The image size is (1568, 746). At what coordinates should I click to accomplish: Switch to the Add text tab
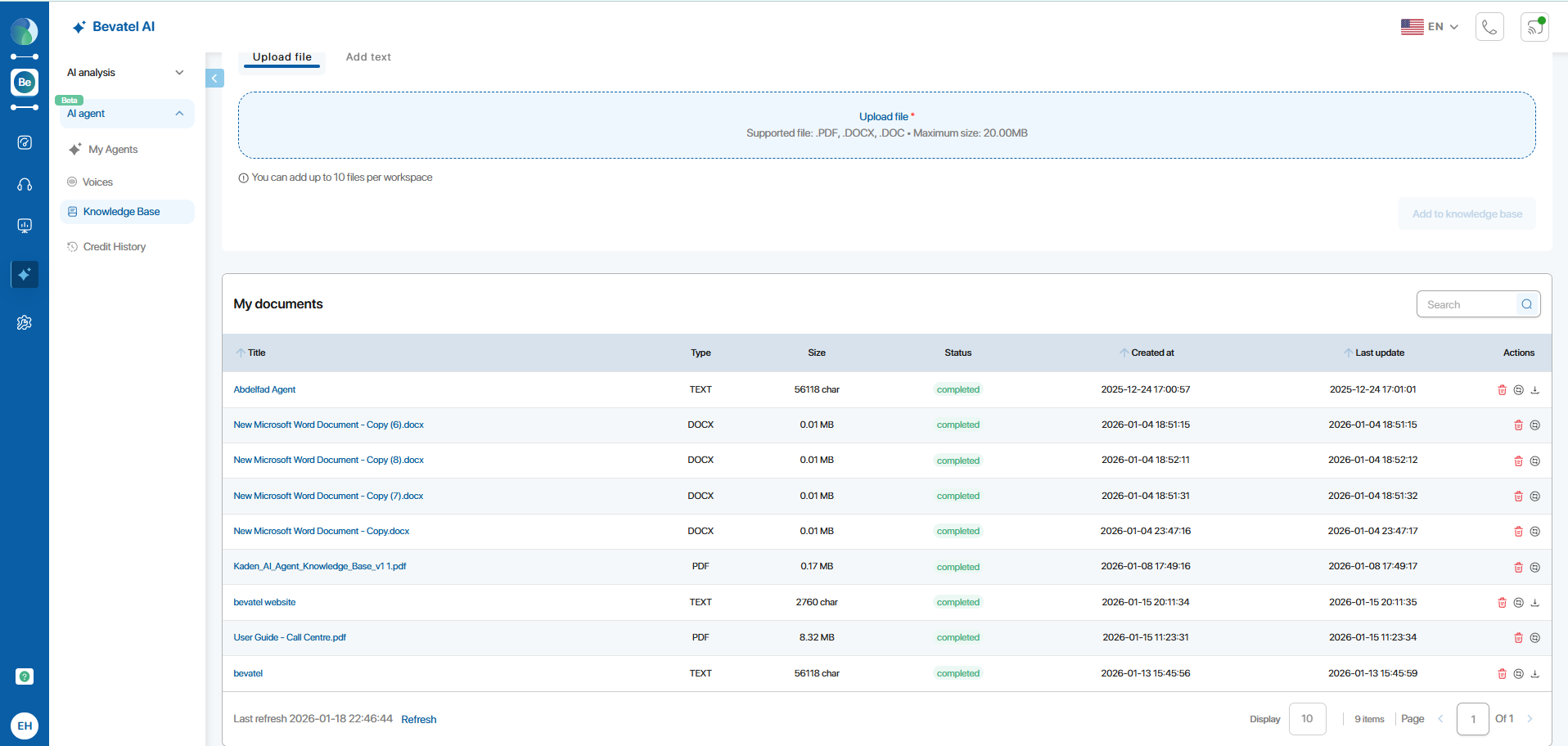point(368,57)
